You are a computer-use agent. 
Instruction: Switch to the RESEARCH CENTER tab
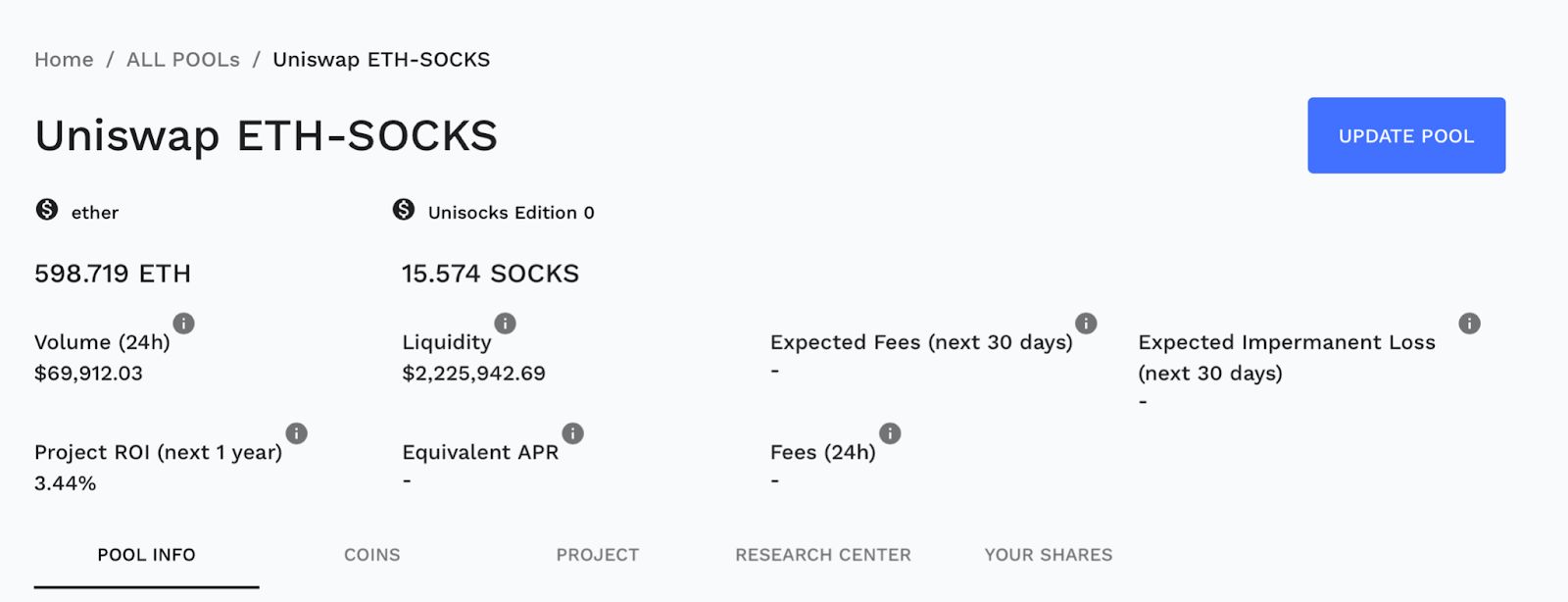823,555
